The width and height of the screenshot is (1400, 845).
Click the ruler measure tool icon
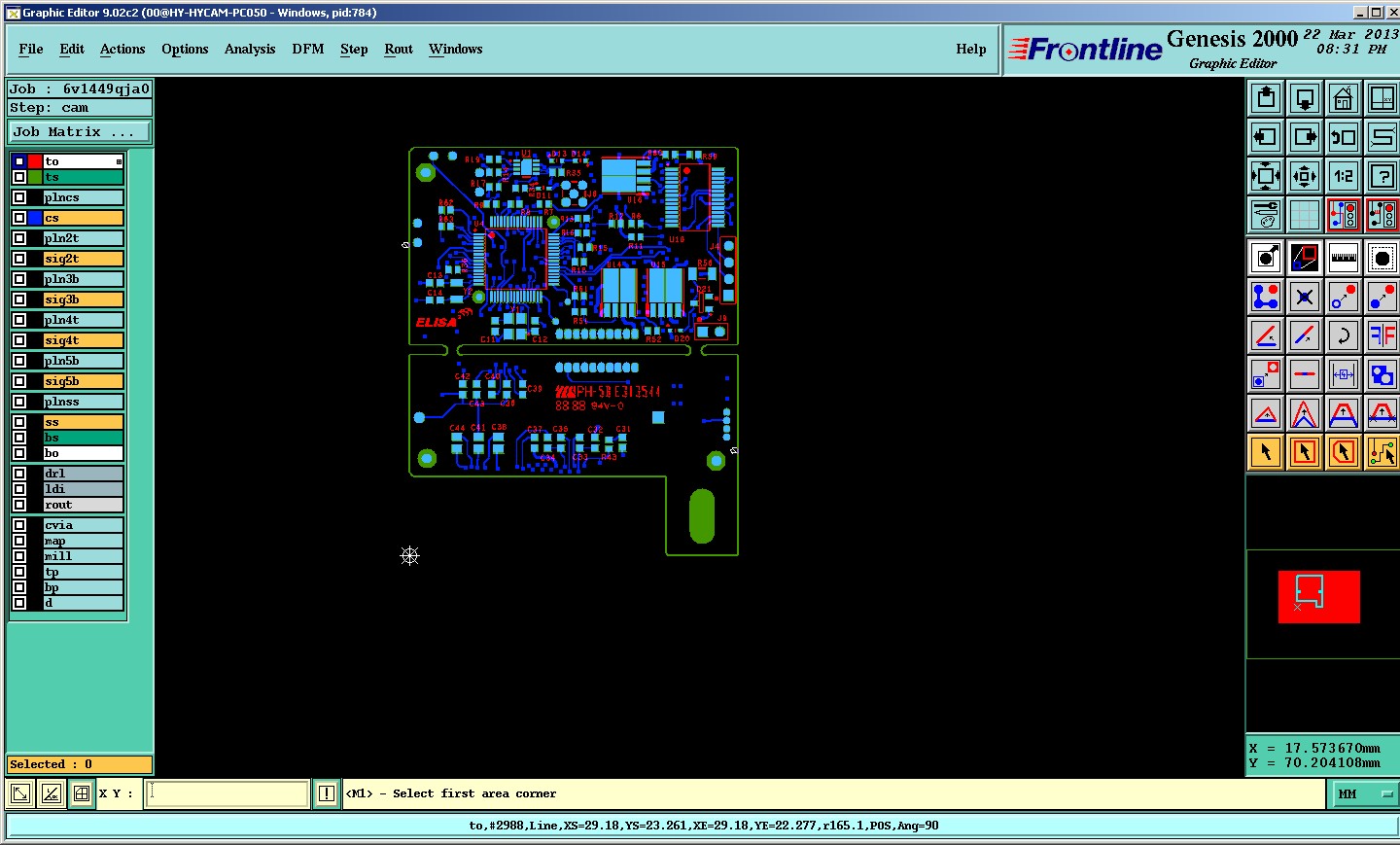tap(1344, 258)
